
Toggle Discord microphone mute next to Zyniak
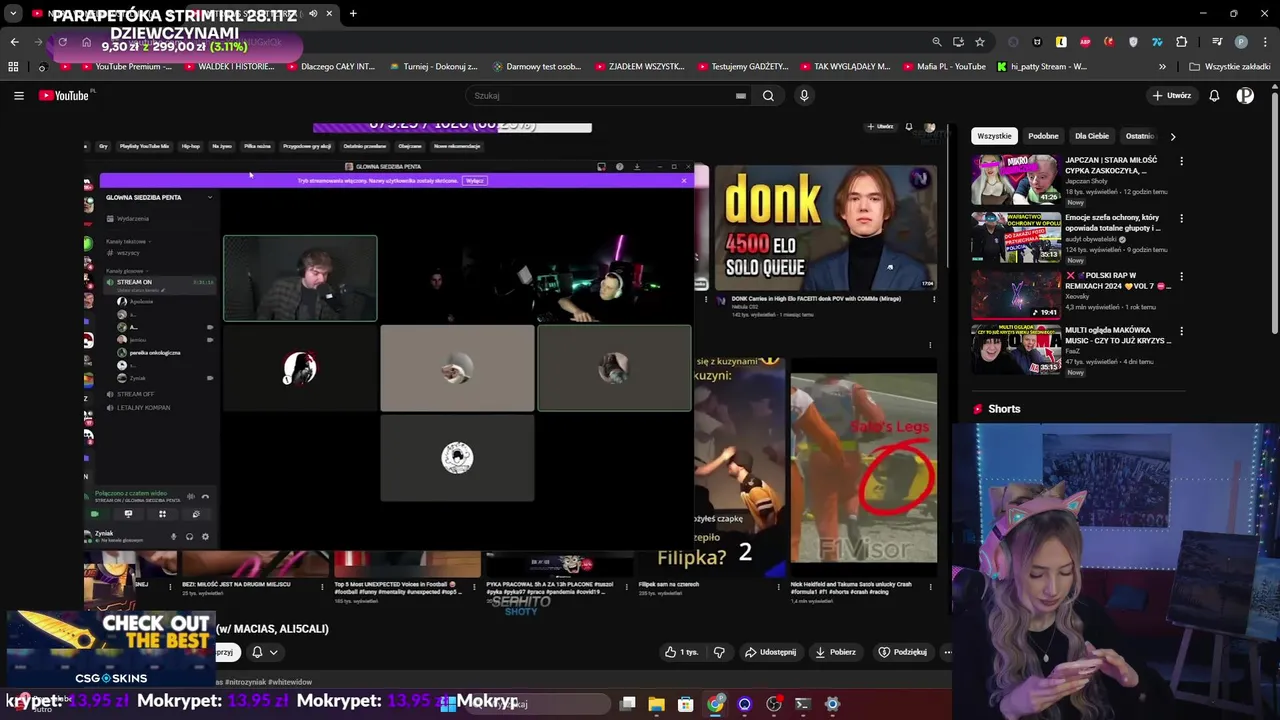point(173,537)
